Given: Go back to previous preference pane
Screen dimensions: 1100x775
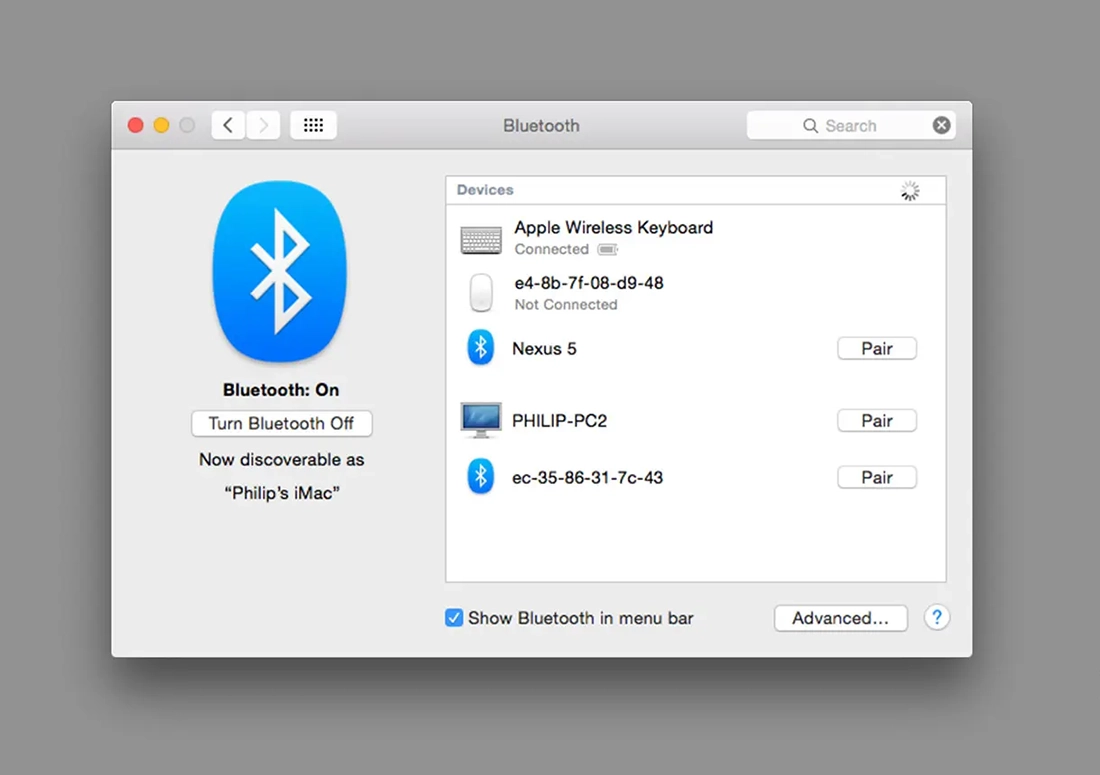Looking at the screenshot, I should pyautogui.click(x=228, y=125).
